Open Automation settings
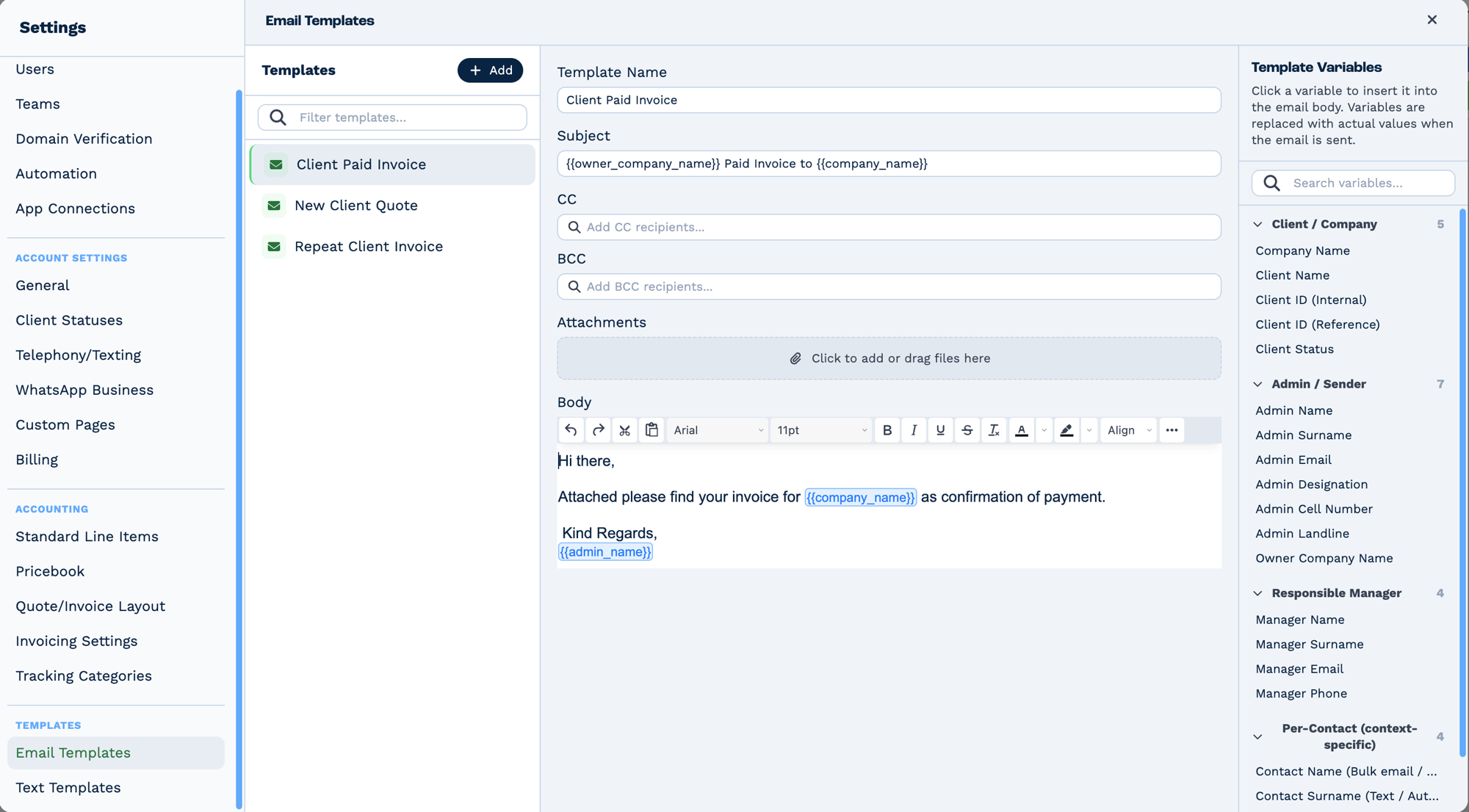Screen dimensions: 1469x812 coord(56,174)
